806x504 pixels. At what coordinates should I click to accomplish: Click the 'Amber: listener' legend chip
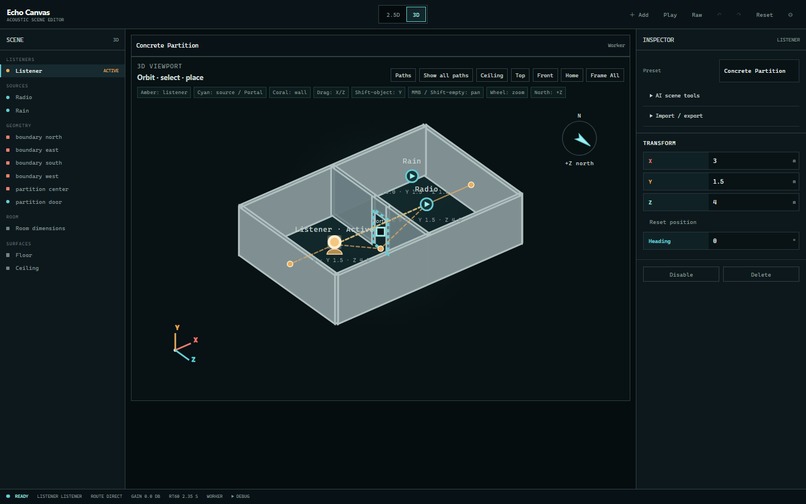click(164, 93)
